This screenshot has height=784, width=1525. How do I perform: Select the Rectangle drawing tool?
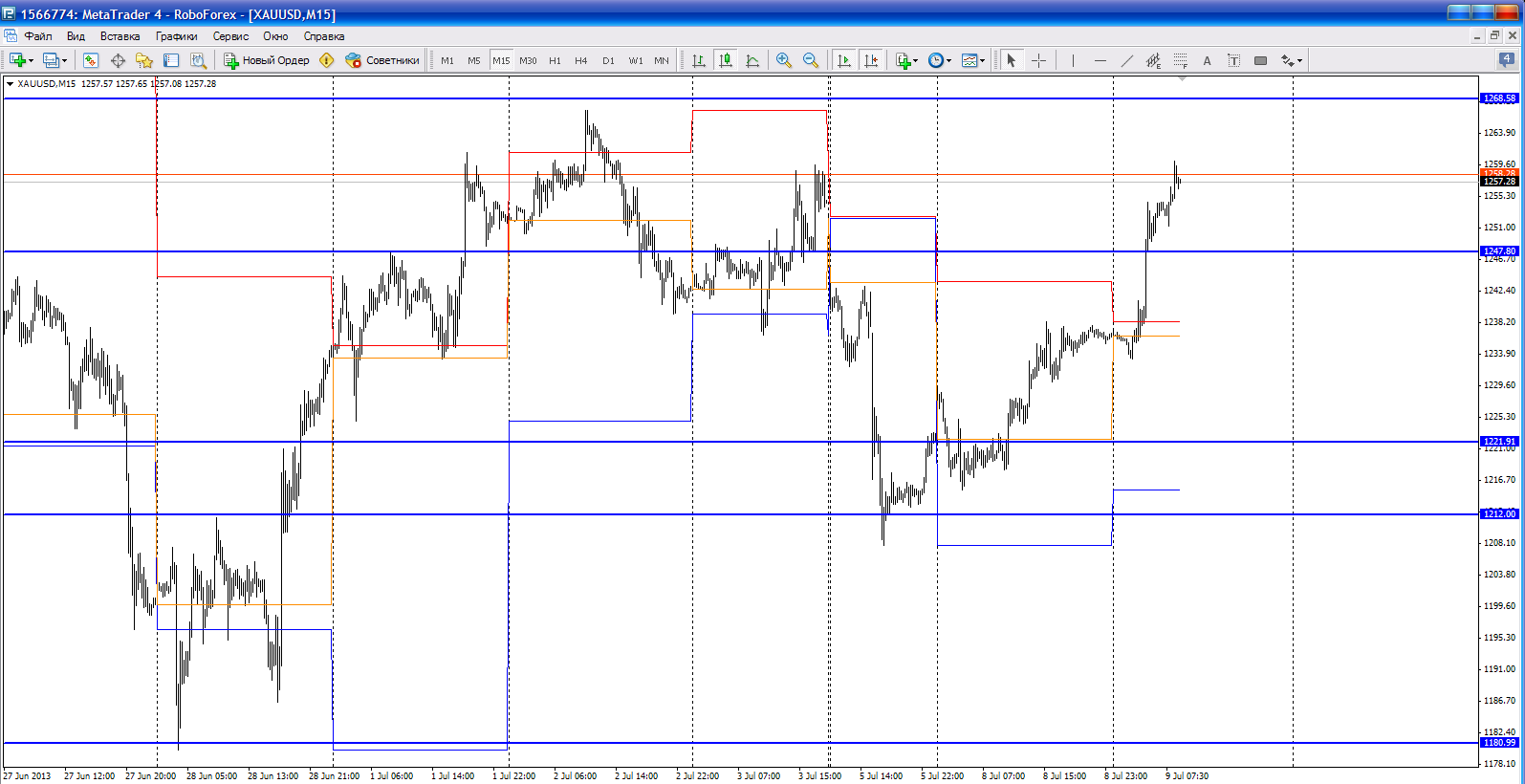[x=1260, y=60]
